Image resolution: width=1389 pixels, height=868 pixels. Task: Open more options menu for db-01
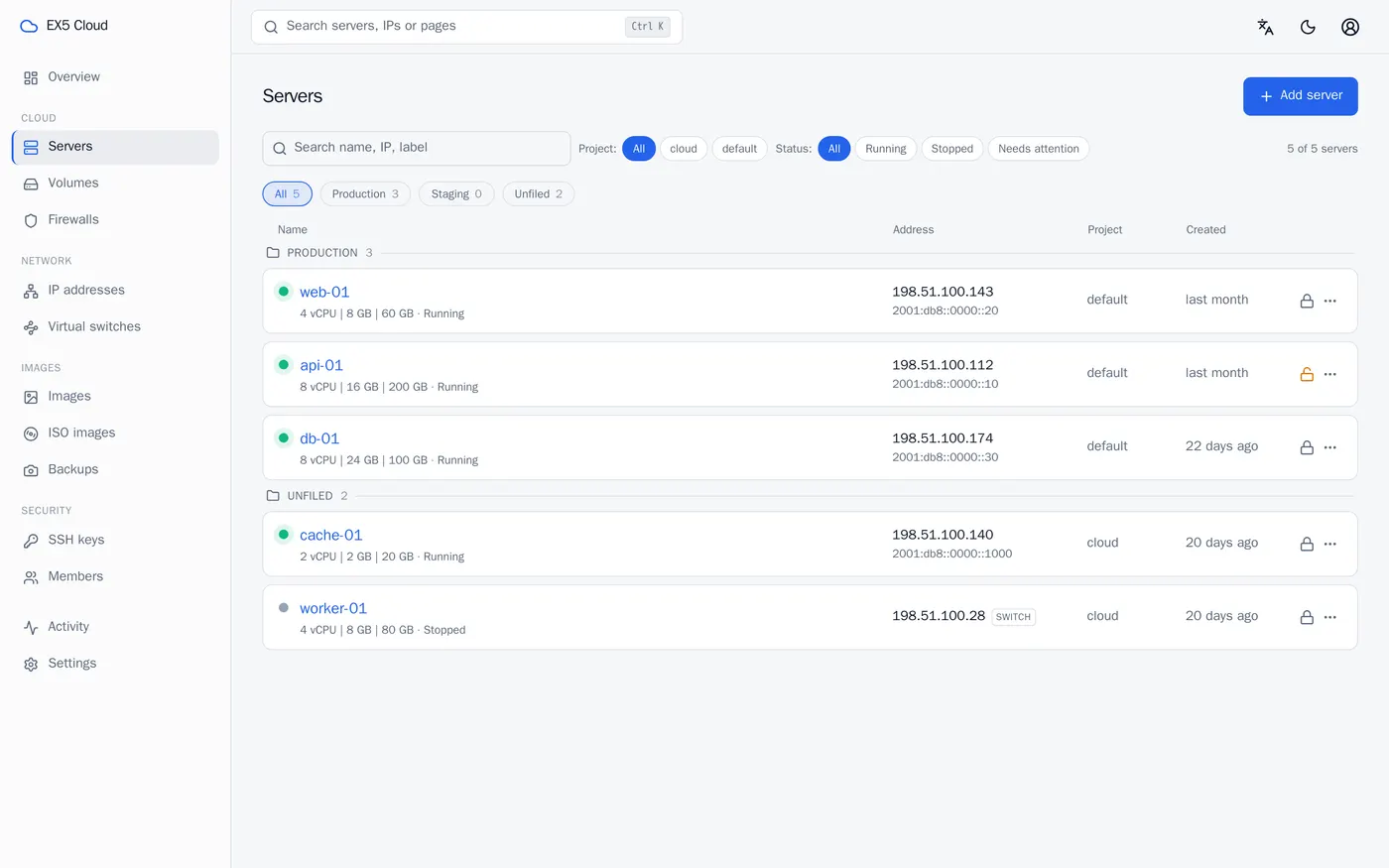pos(1330,447)
